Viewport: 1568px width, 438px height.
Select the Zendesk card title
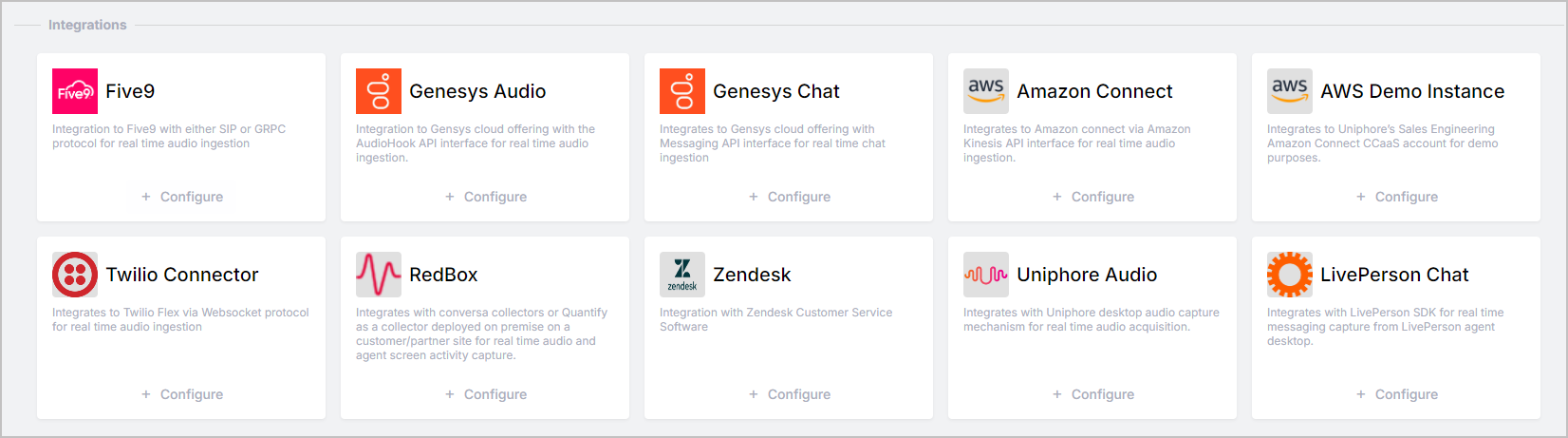click(x=752, y=275)
